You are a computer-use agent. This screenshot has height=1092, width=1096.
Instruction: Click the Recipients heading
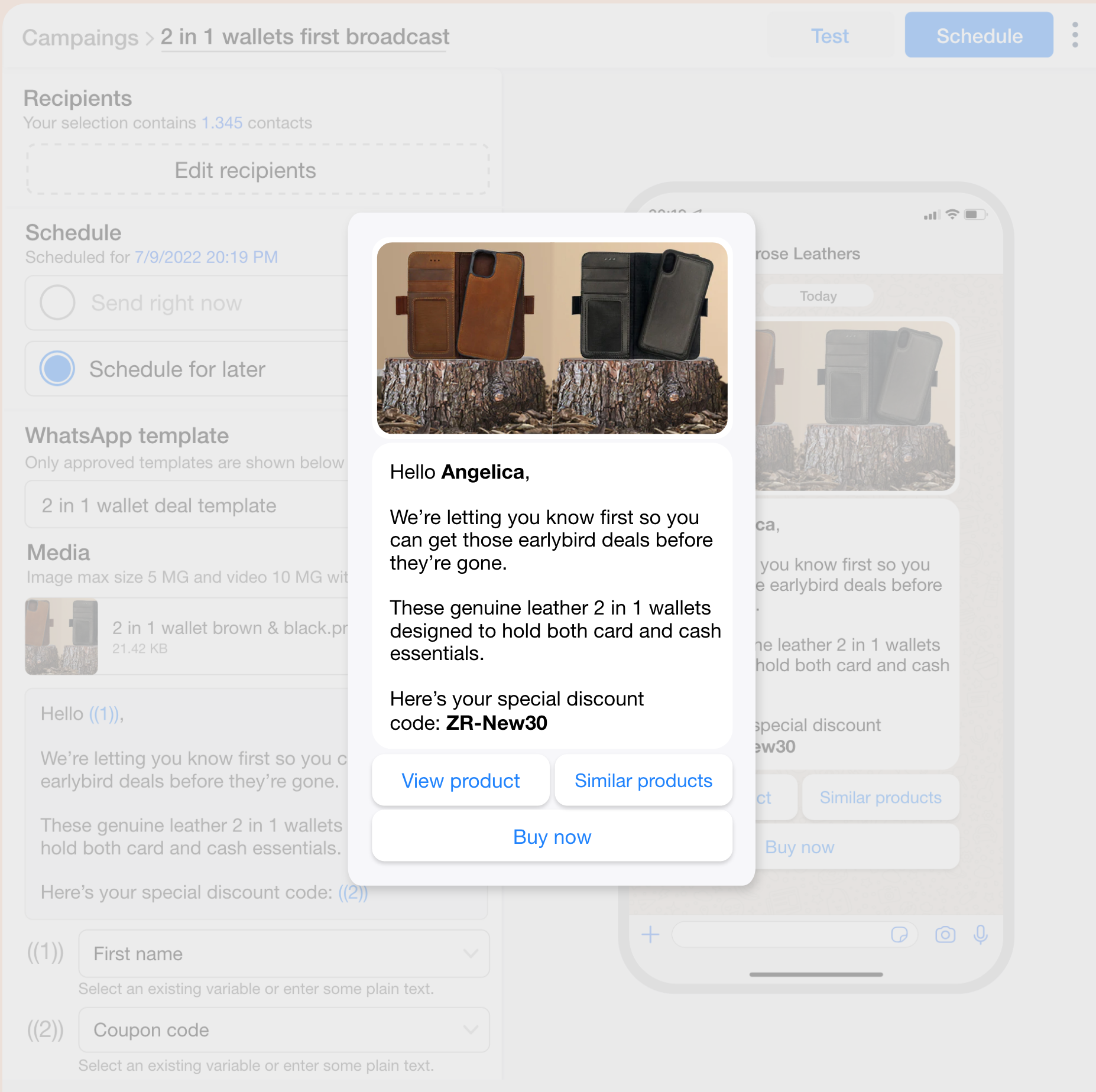pos(77,98)
